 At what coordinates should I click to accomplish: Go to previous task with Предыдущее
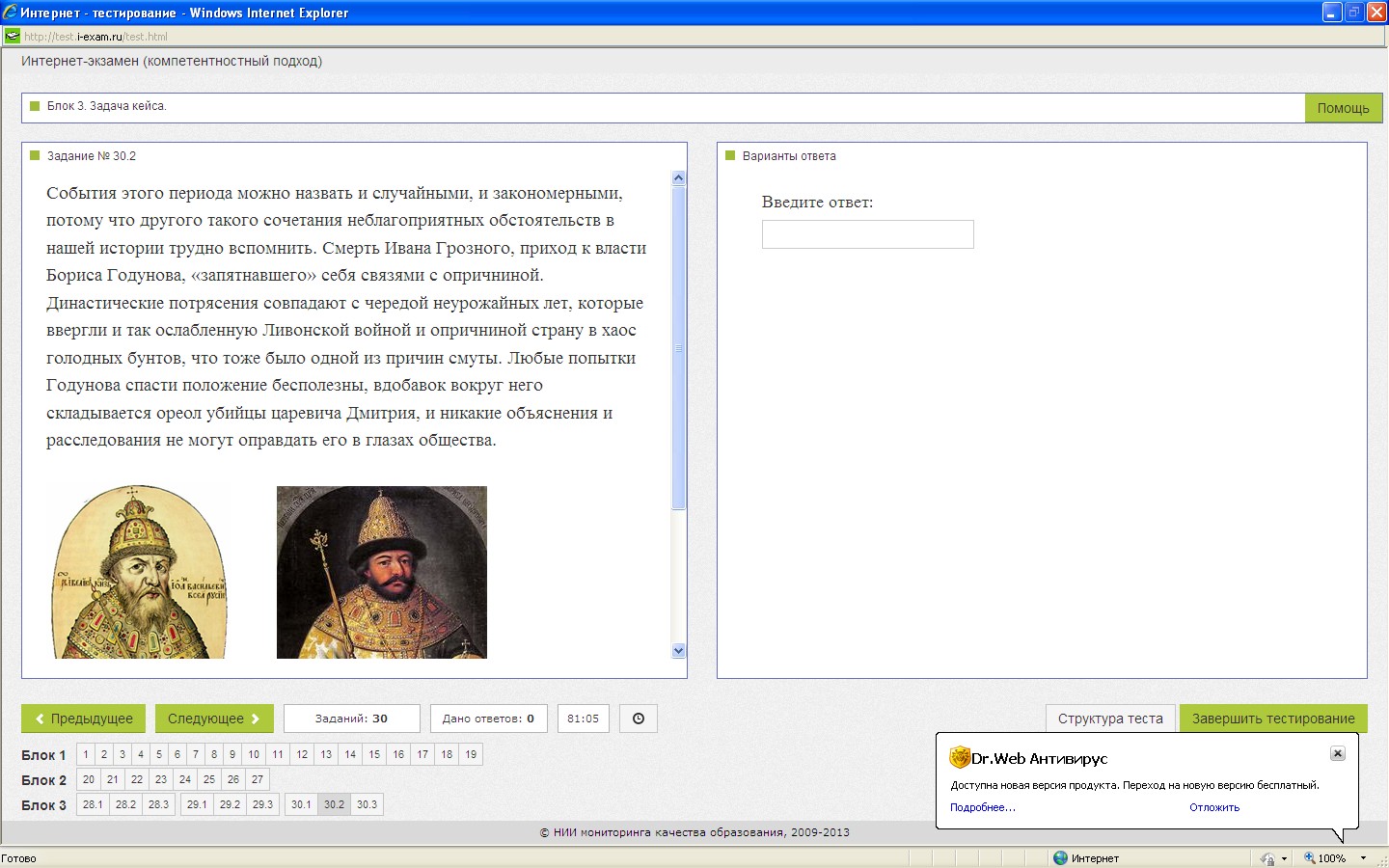pyautogui.click(x=83, y=719)
